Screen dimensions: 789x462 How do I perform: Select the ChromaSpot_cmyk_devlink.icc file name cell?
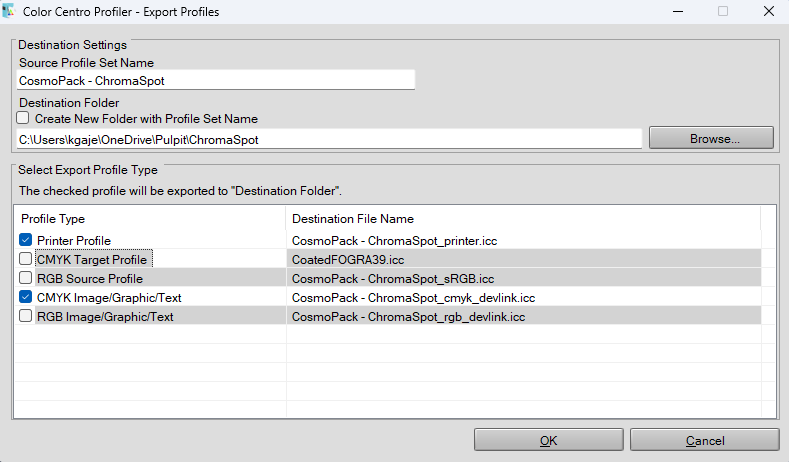523,297
